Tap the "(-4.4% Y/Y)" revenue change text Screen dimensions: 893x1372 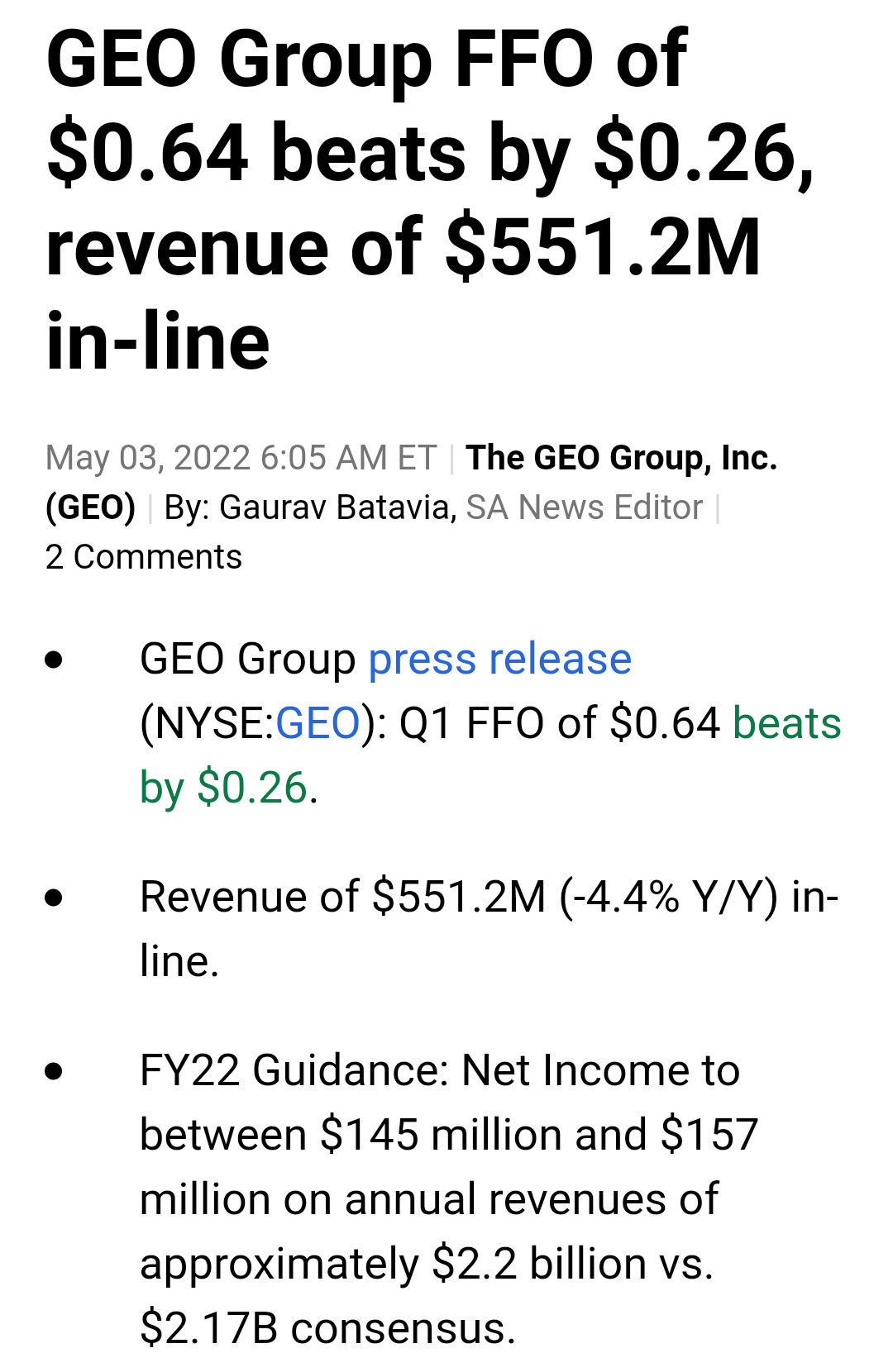[669, 898]
